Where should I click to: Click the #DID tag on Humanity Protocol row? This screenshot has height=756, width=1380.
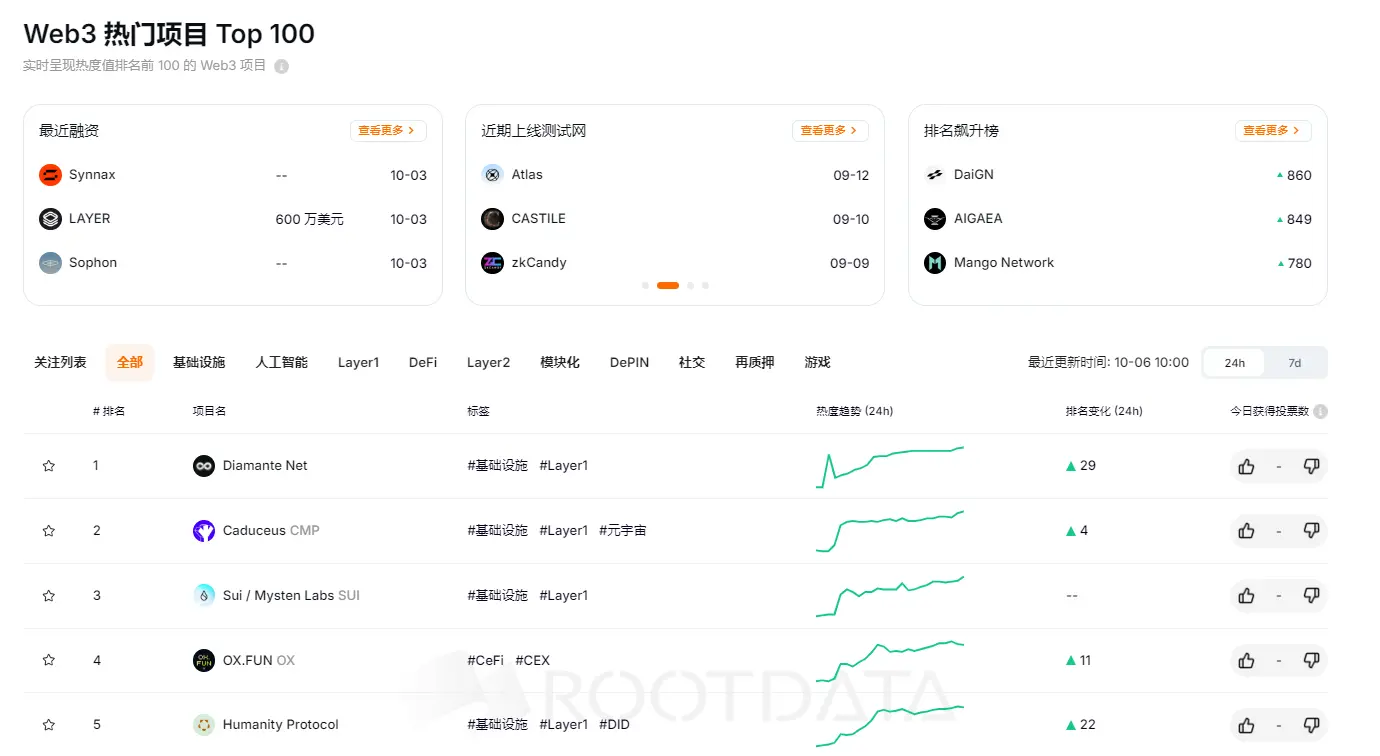614,724
